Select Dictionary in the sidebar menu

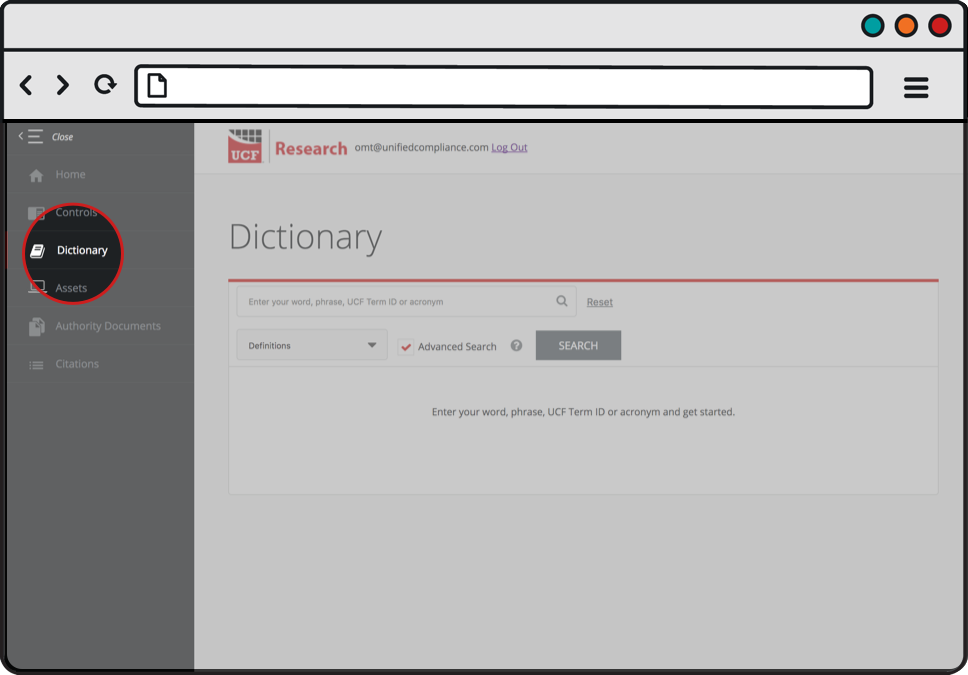[84, 250]
